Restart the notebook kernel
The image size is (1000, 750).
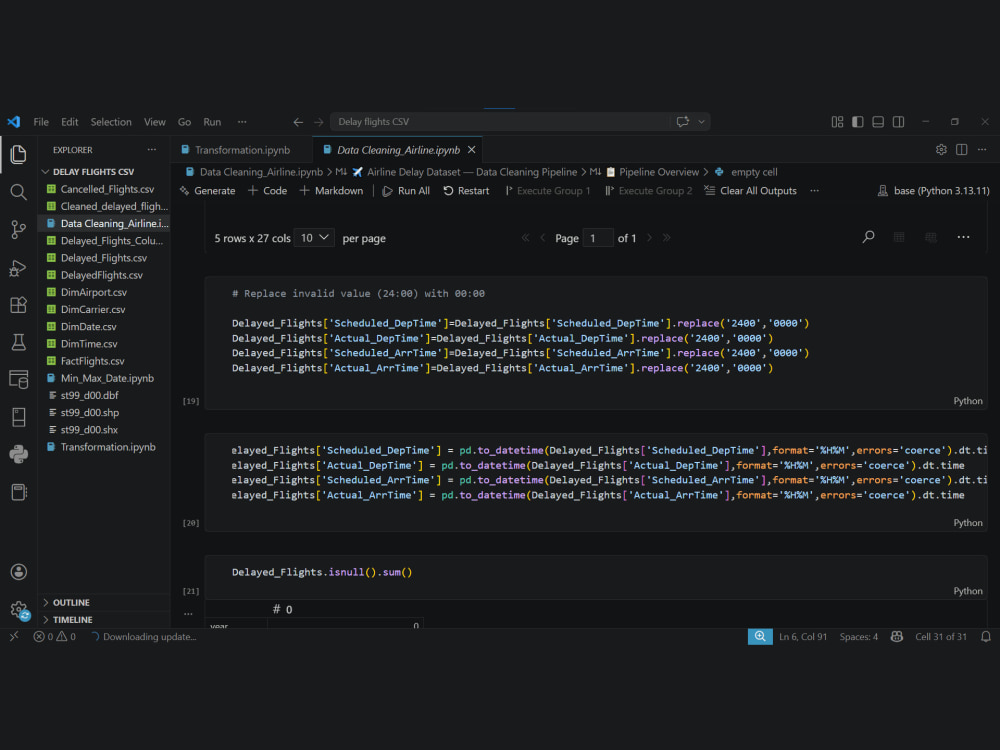coord(466,191)
